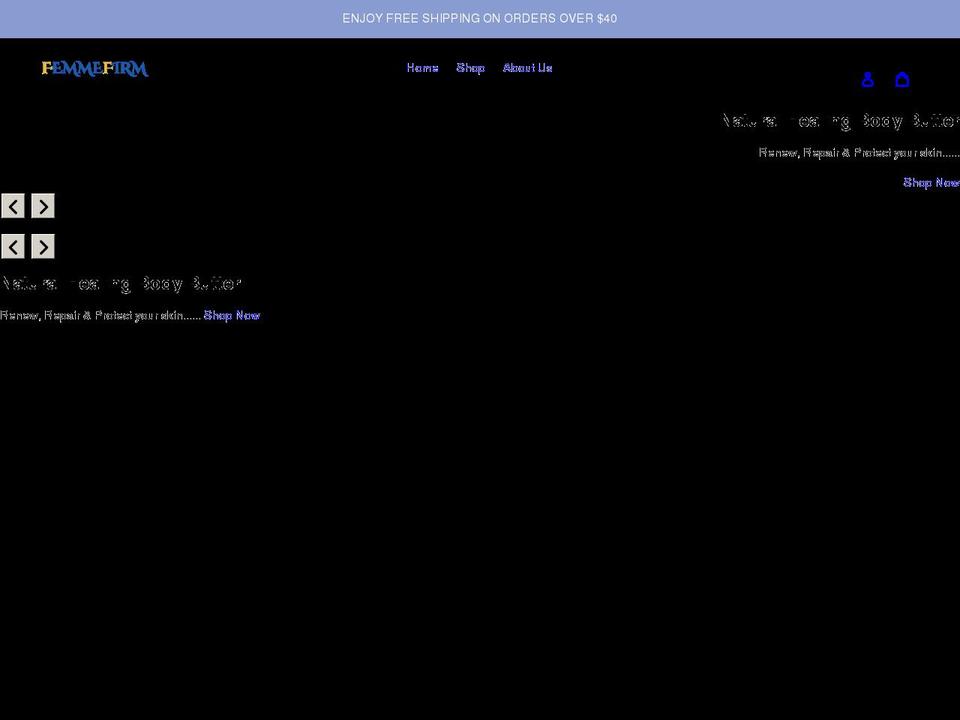This screenshot has height=720, width=960.
Task: Click right-aligned Shop Now link under header
Action: pyautogui.click(x=931, y=182)
